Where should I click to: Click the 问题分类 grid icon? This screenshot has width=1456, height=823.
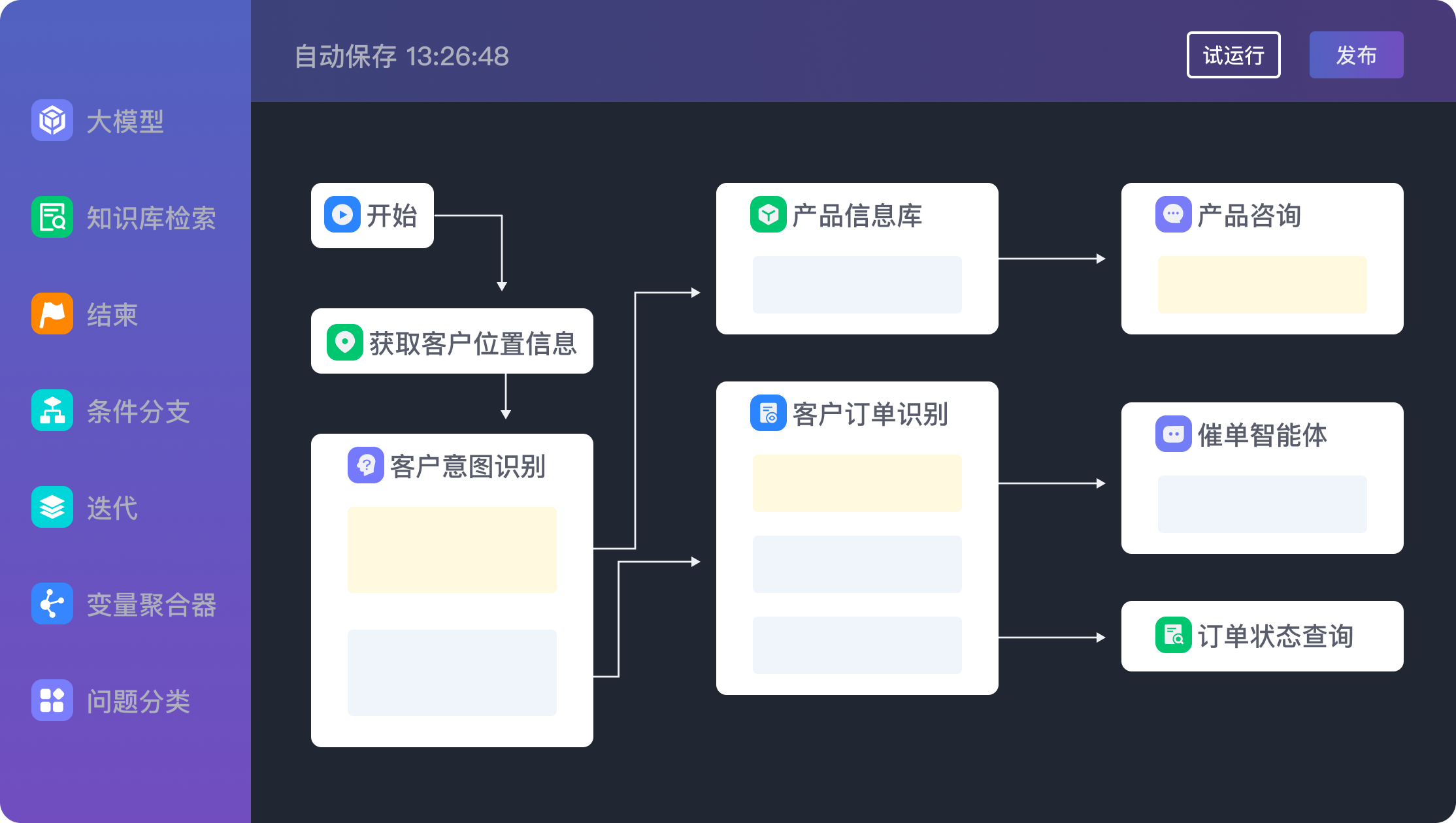pos(52,700)
